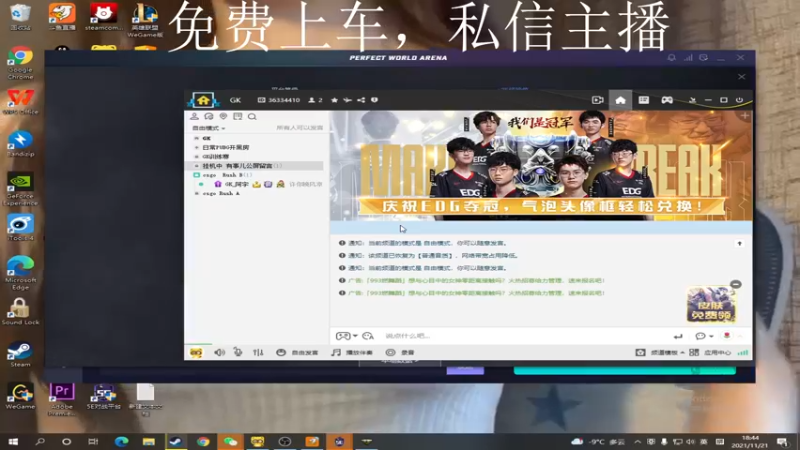
Task: Open the Windows Start menu
Action: [13, 441]
